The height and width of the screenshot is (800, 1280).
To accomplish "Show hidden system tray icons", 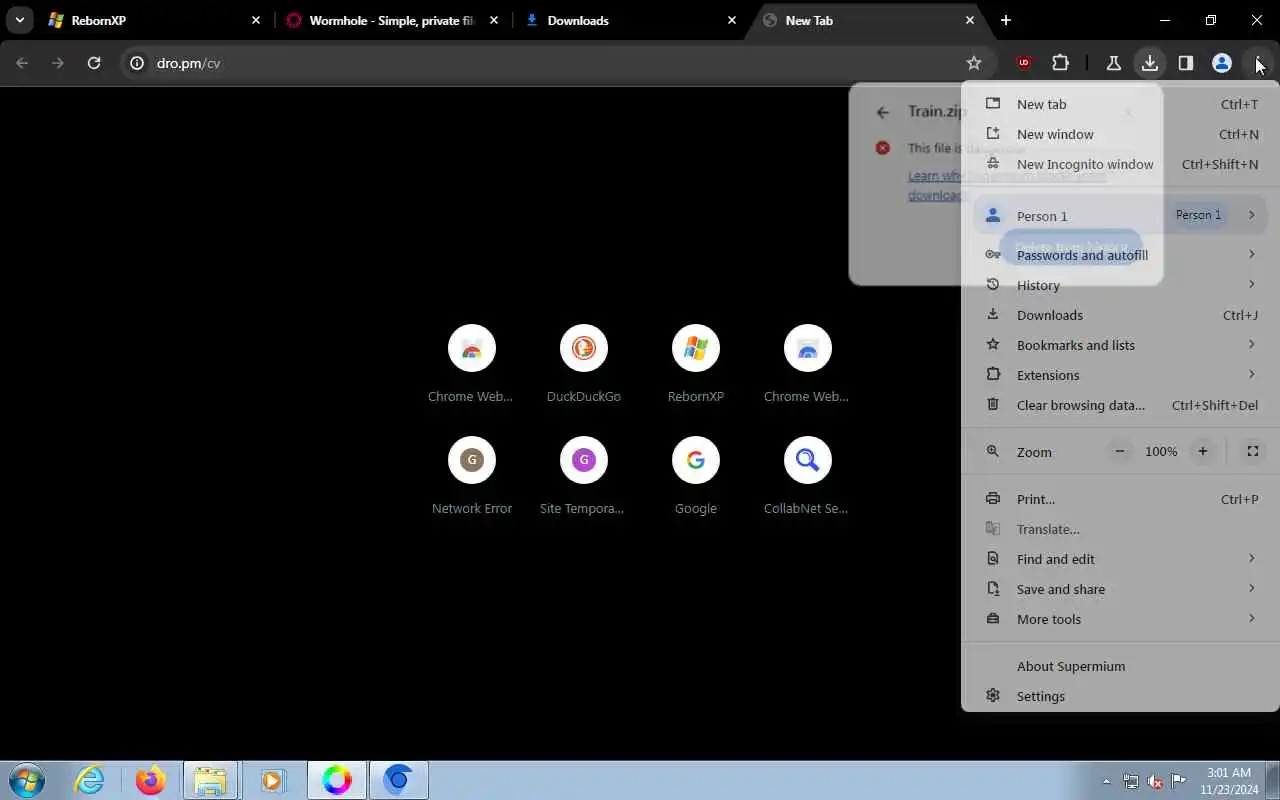I will pyautogui.click(x=1106, y=781).
